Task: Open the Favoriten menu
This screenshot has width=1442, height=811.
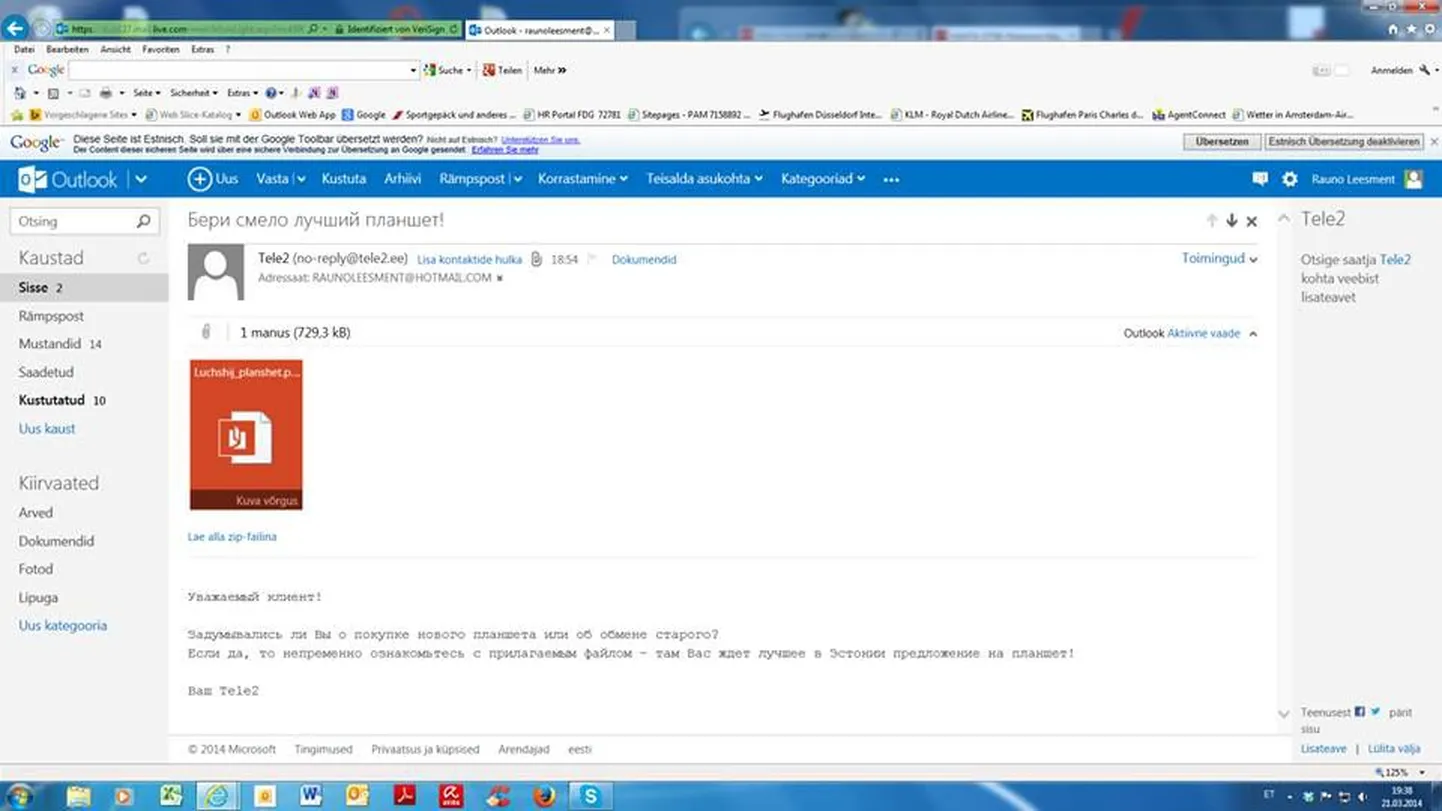Action: [x=161, y=49]
